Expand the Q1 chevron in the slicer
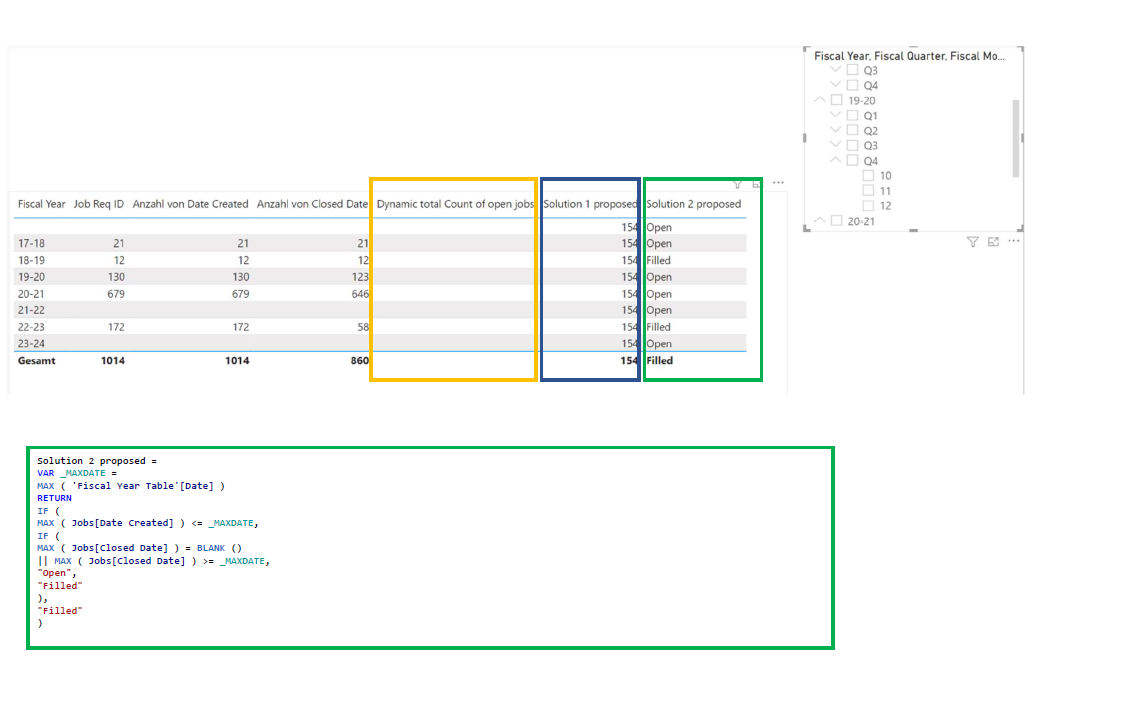 (835, 115)
